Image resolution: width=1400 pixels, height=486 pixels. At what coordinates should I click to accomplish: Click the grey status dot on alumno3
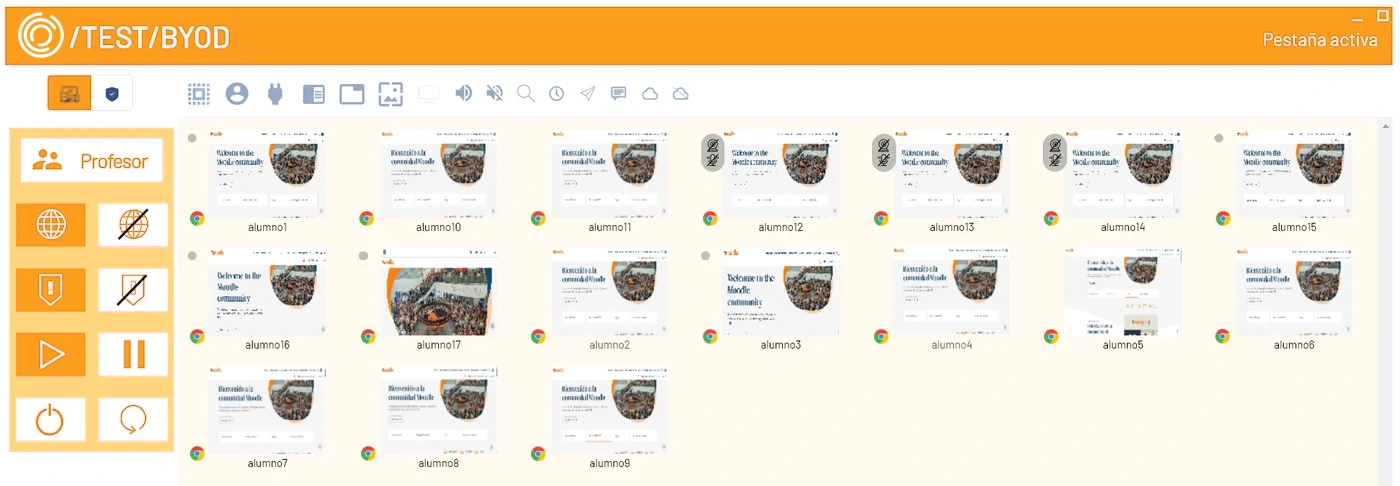coord(706,256)
